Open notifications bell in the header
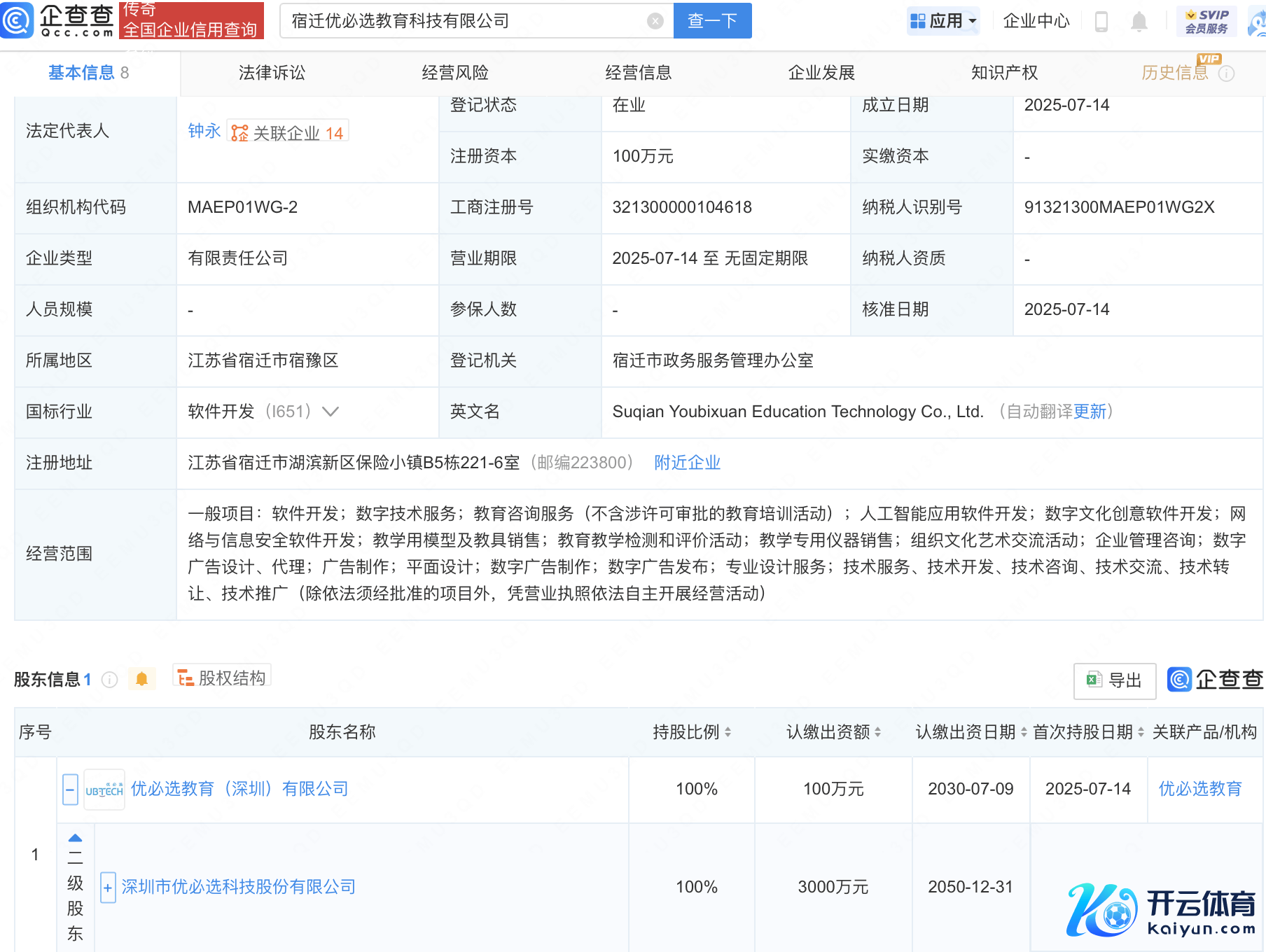The image size is (1266, 952). (1139, 22)
